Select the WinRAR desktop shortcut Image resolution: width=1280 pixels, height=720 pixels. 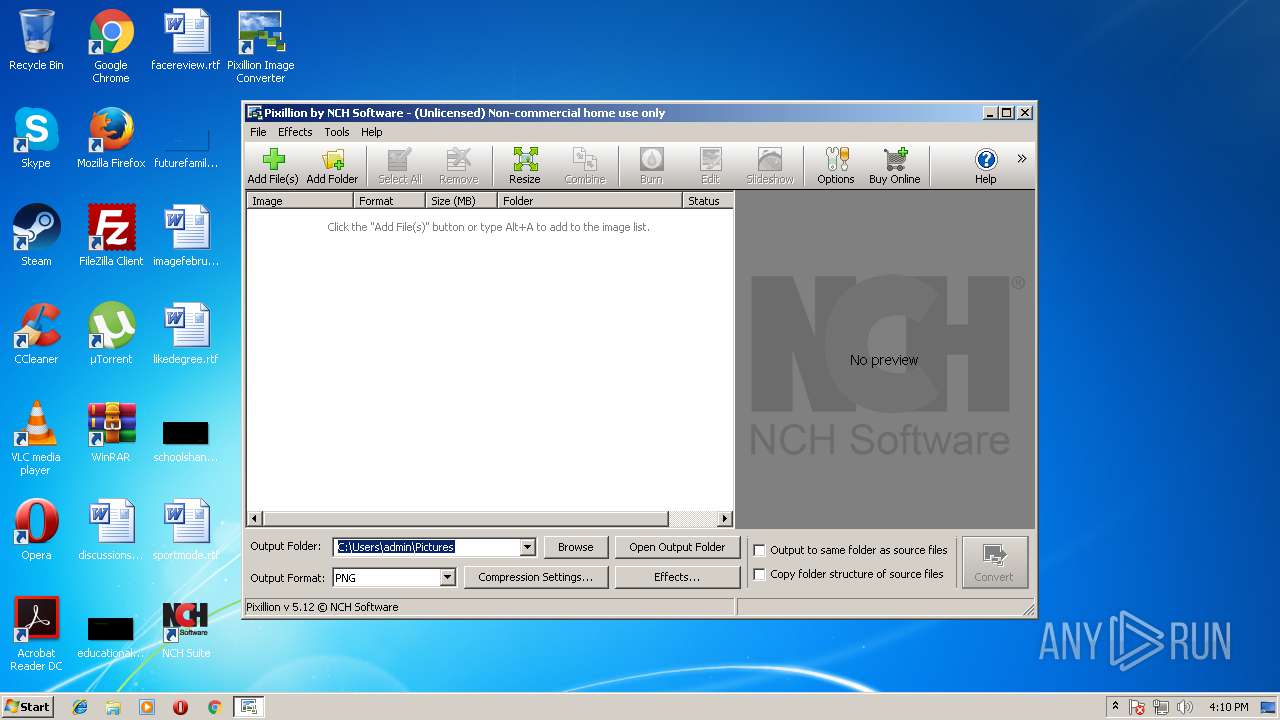tap(111, 432)
